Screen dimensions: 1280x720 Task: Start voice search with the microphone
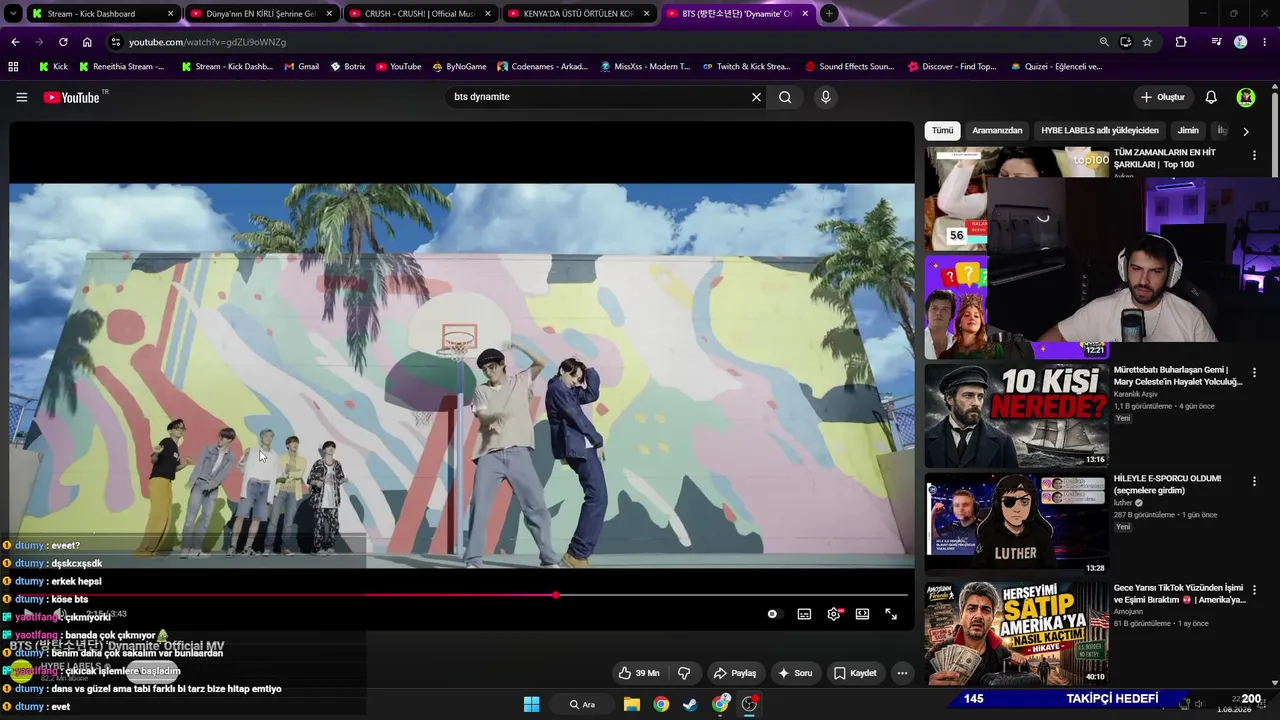tap(825, 97)
